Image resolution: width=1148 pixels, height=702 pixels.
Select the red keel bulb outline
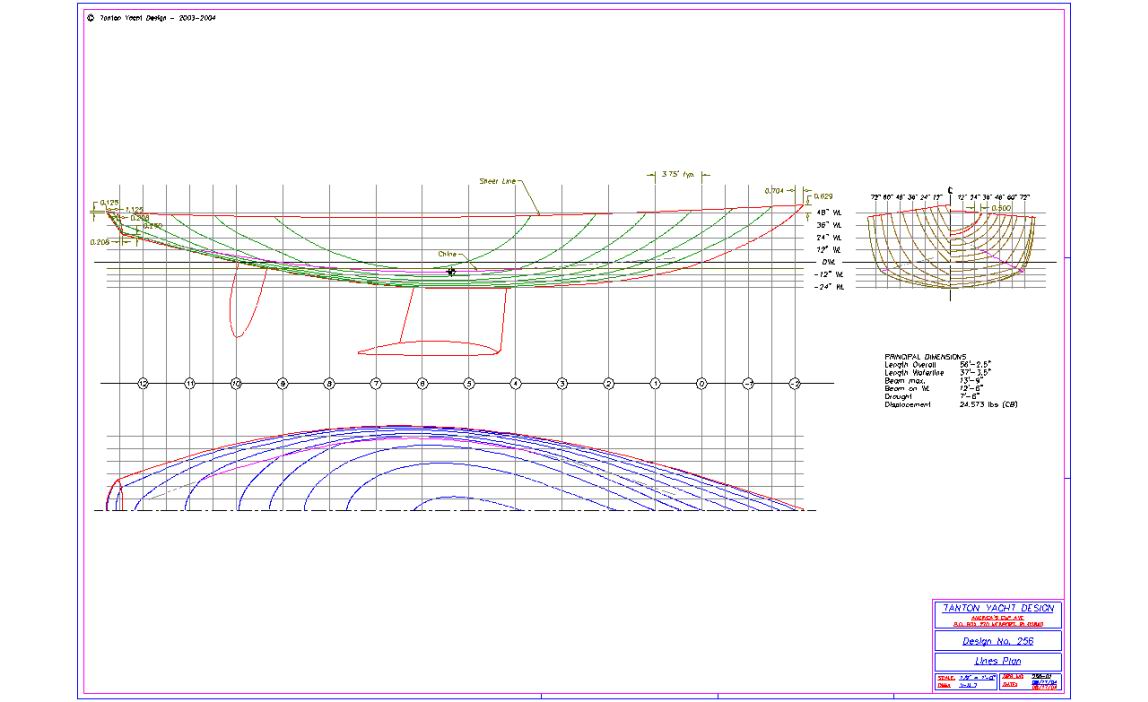(x=428, y=348)
